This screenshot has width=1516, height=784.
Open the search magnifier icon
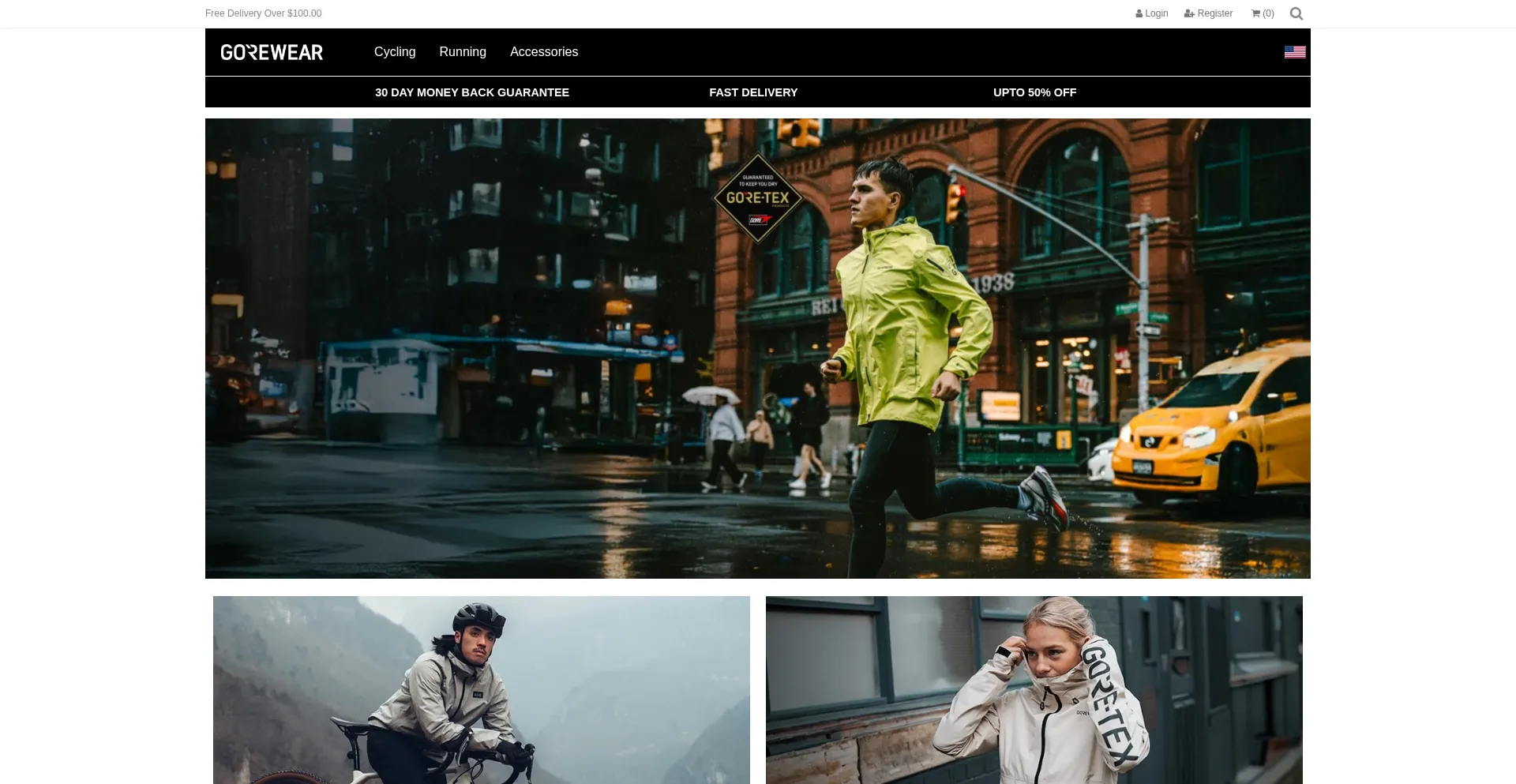[1296, 13]
